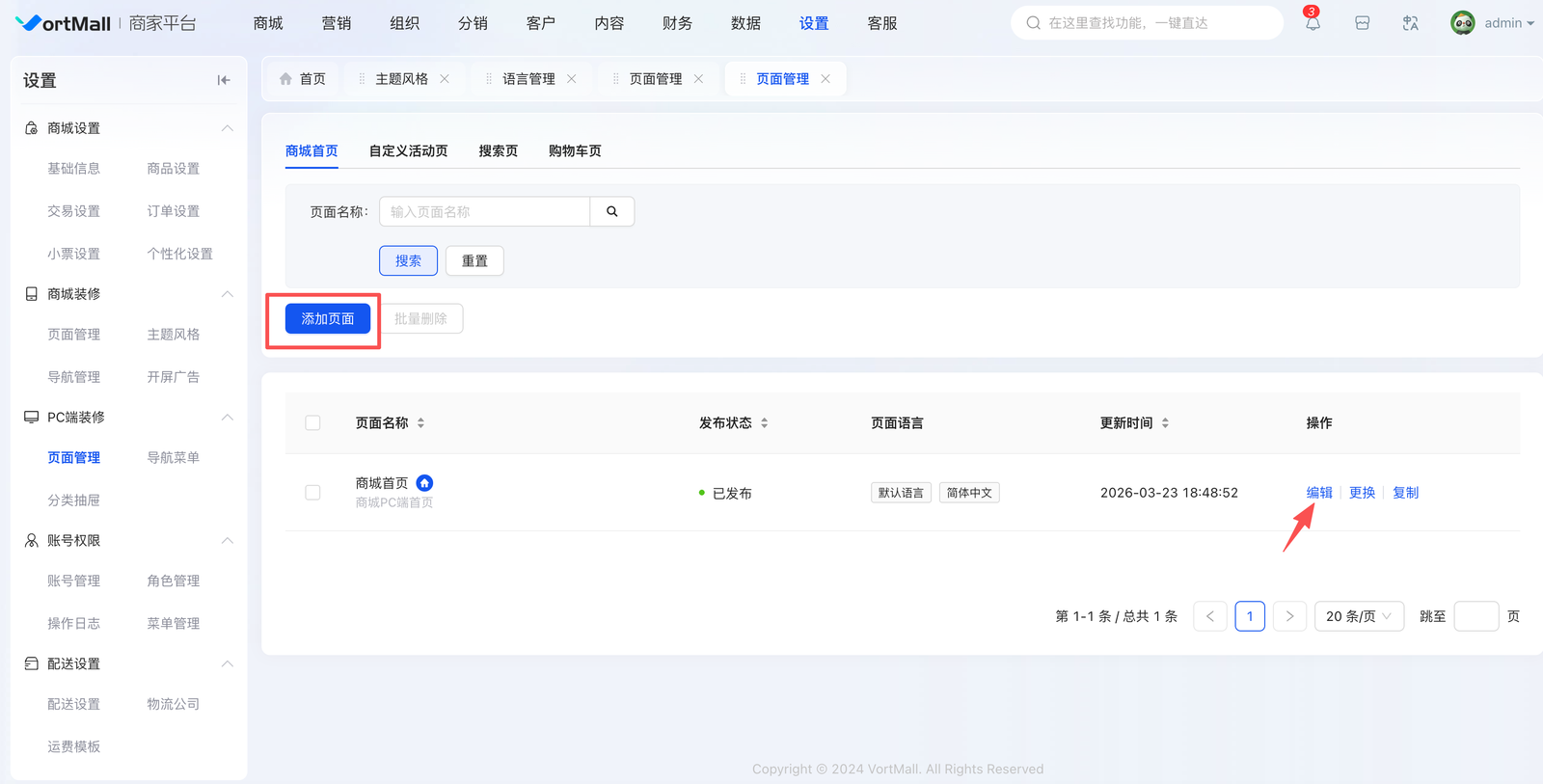The width and height of the screenshot is (1543, 784).
Task: Click the 添加页面 button
Action: (328, 318)
